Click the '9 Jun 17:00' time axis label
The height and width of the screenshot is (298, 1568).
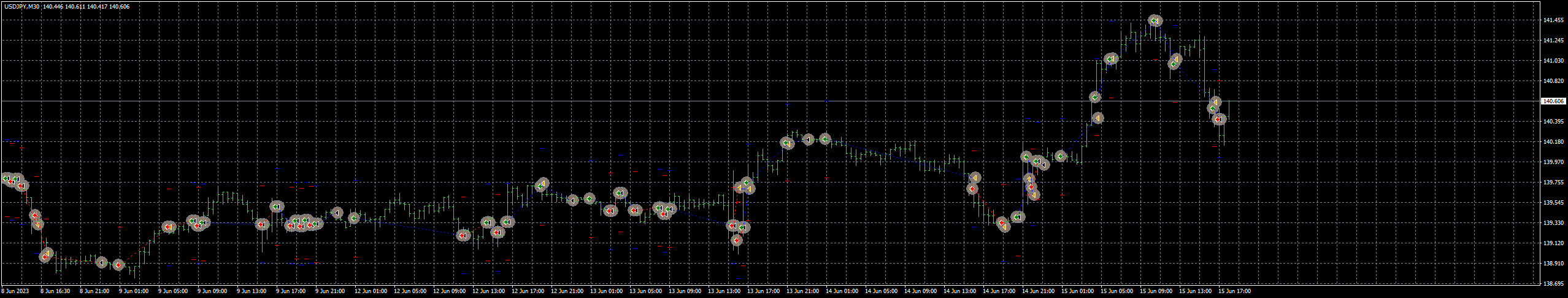tap(291, 291)
